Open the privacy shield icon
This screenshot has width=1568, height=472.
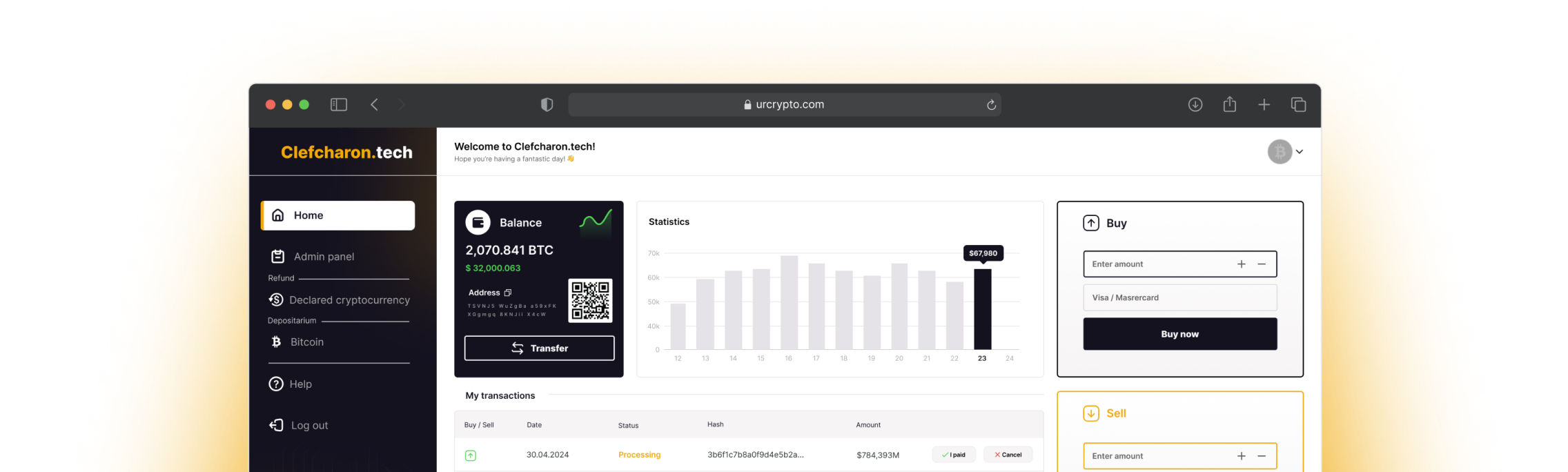pos(547,105)
